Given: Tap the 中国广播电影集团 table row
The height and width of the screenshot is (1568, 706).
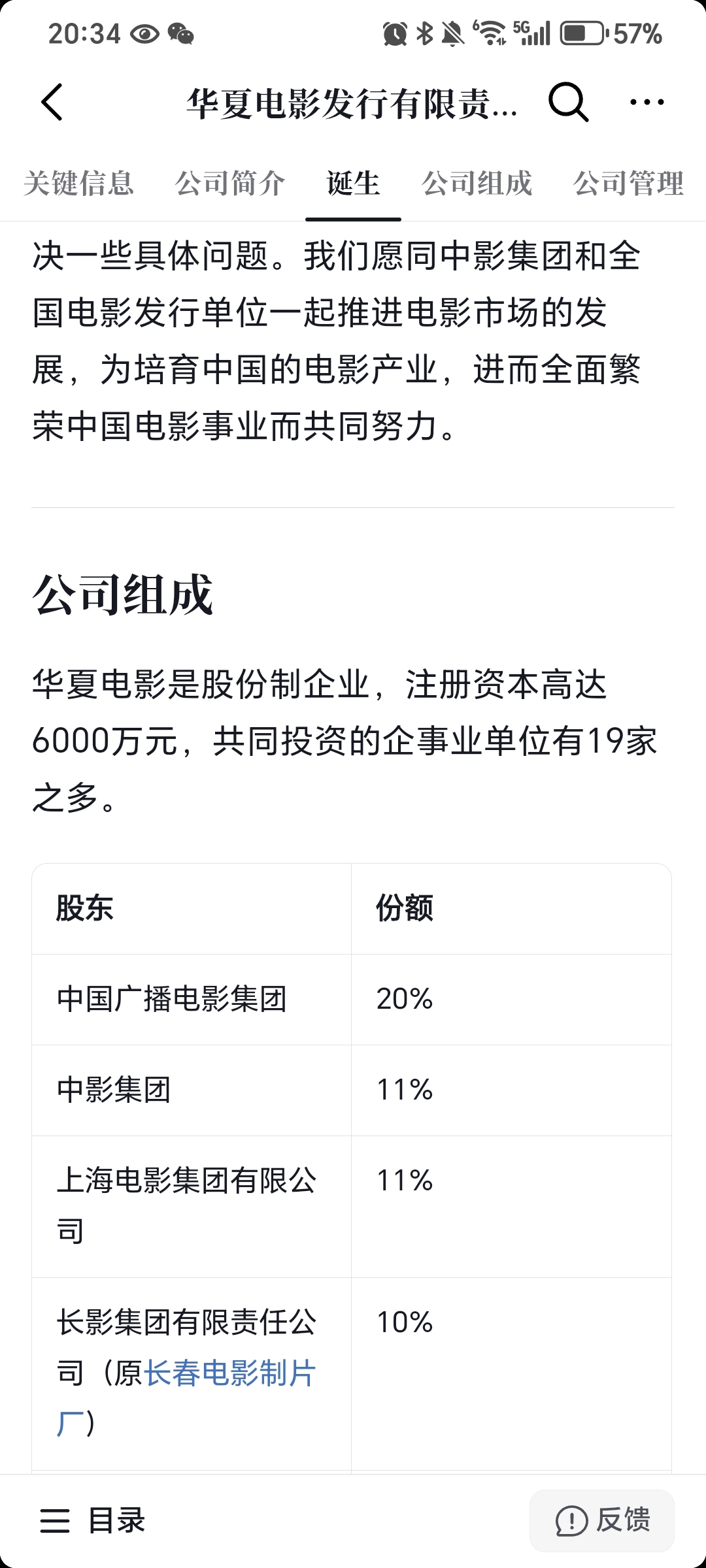Looking at the screenshot, I should pos(352,1000).
